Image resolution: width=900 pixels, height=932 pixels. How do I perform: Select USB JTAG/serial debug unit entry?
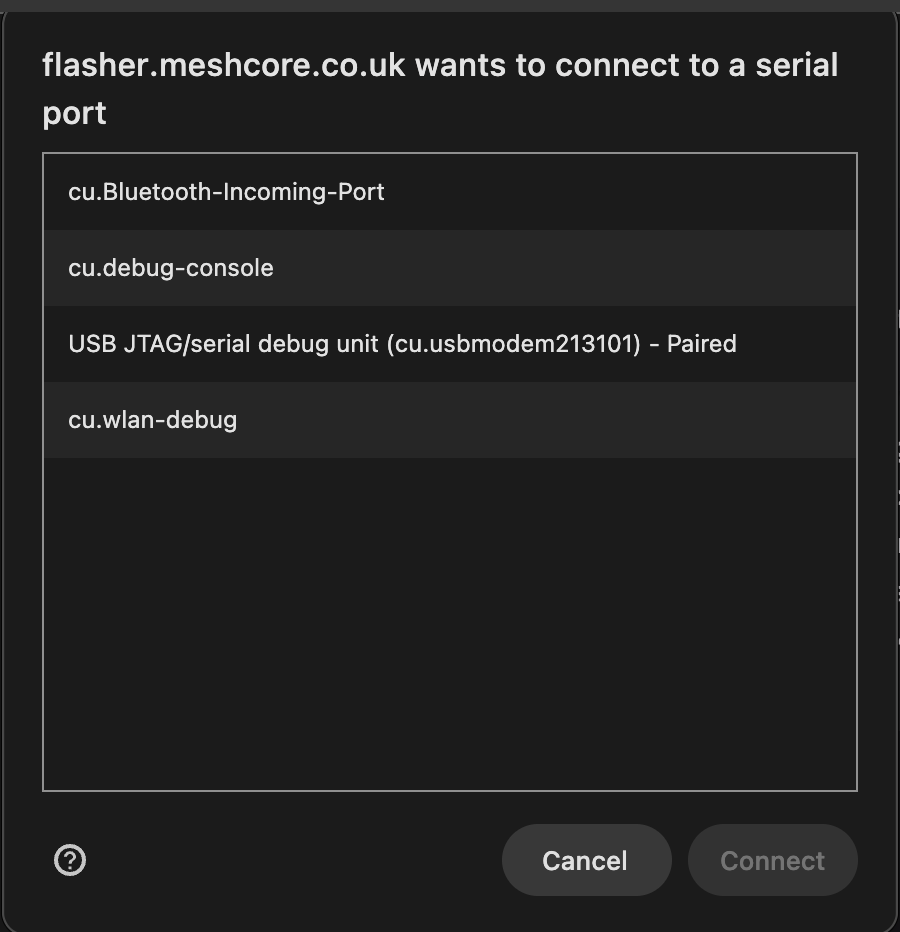(402, 344)
